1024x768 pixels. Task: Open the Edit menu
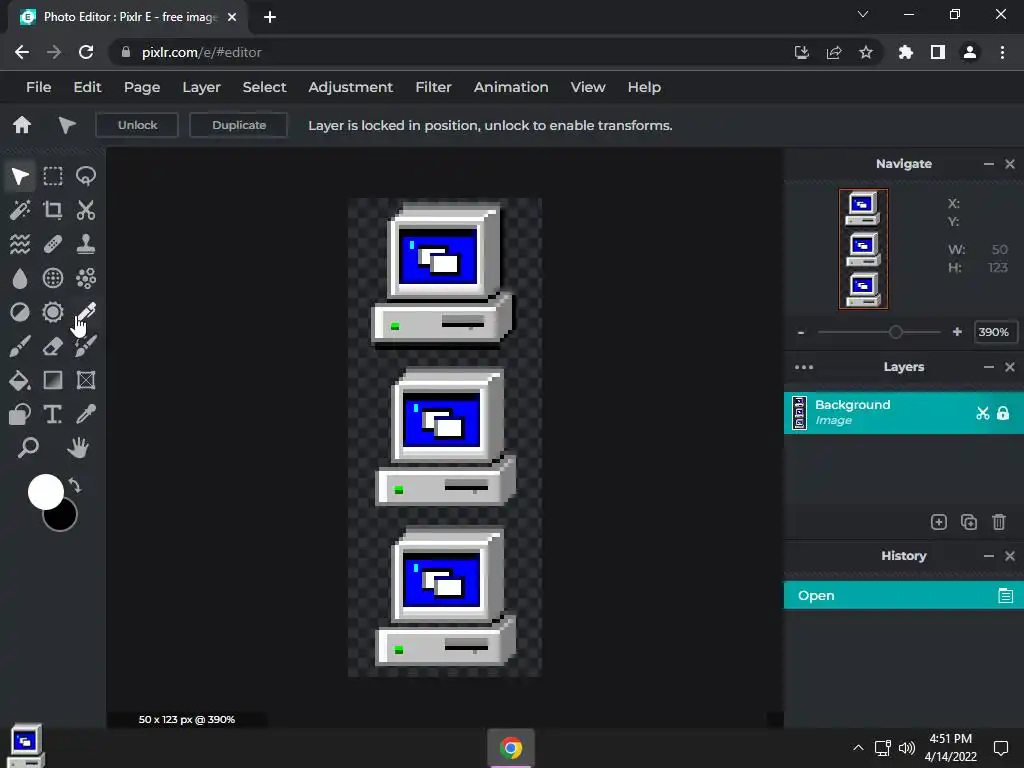point(88,87)
